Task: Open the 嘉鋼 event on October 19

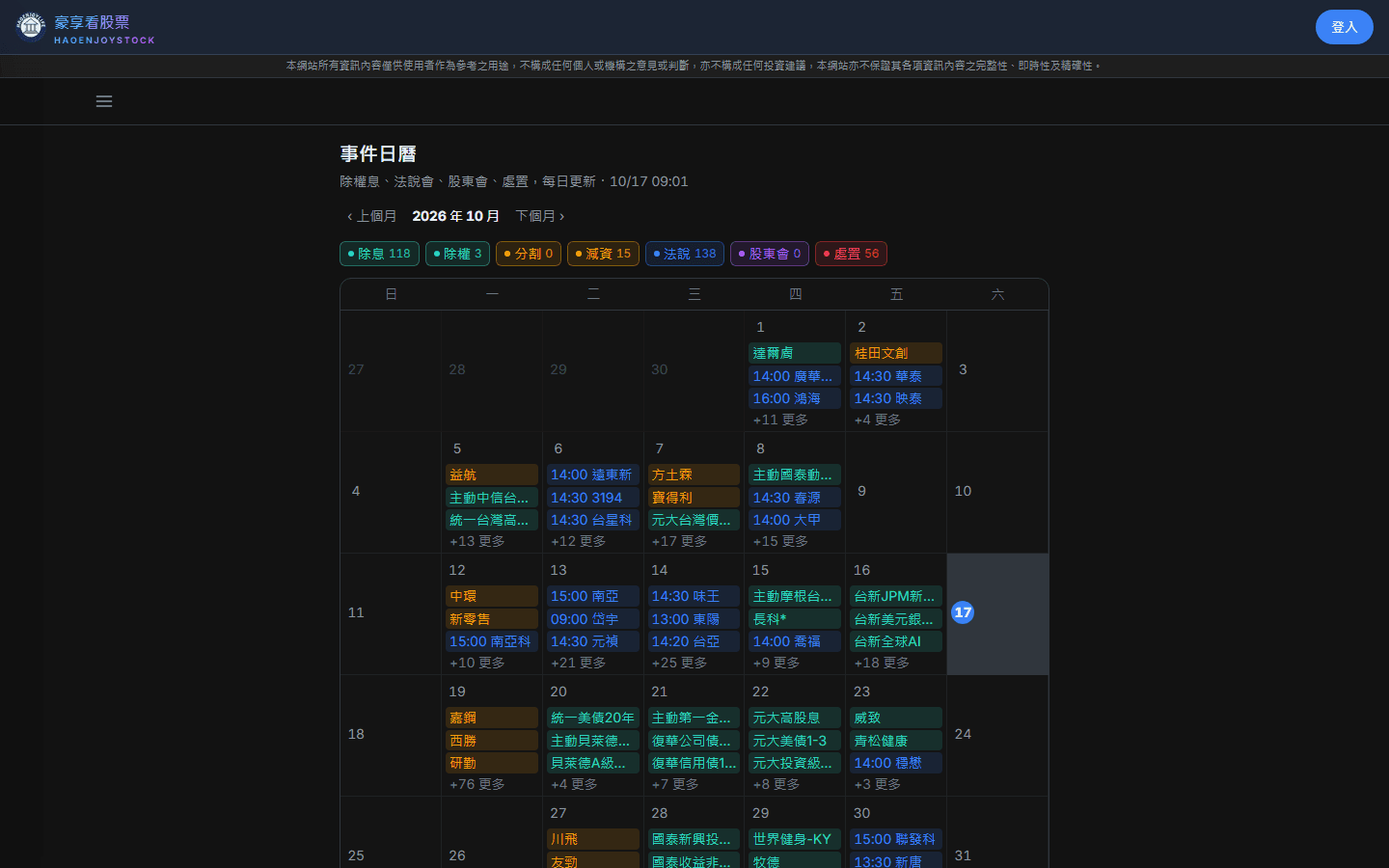Action: coord(492,718)
